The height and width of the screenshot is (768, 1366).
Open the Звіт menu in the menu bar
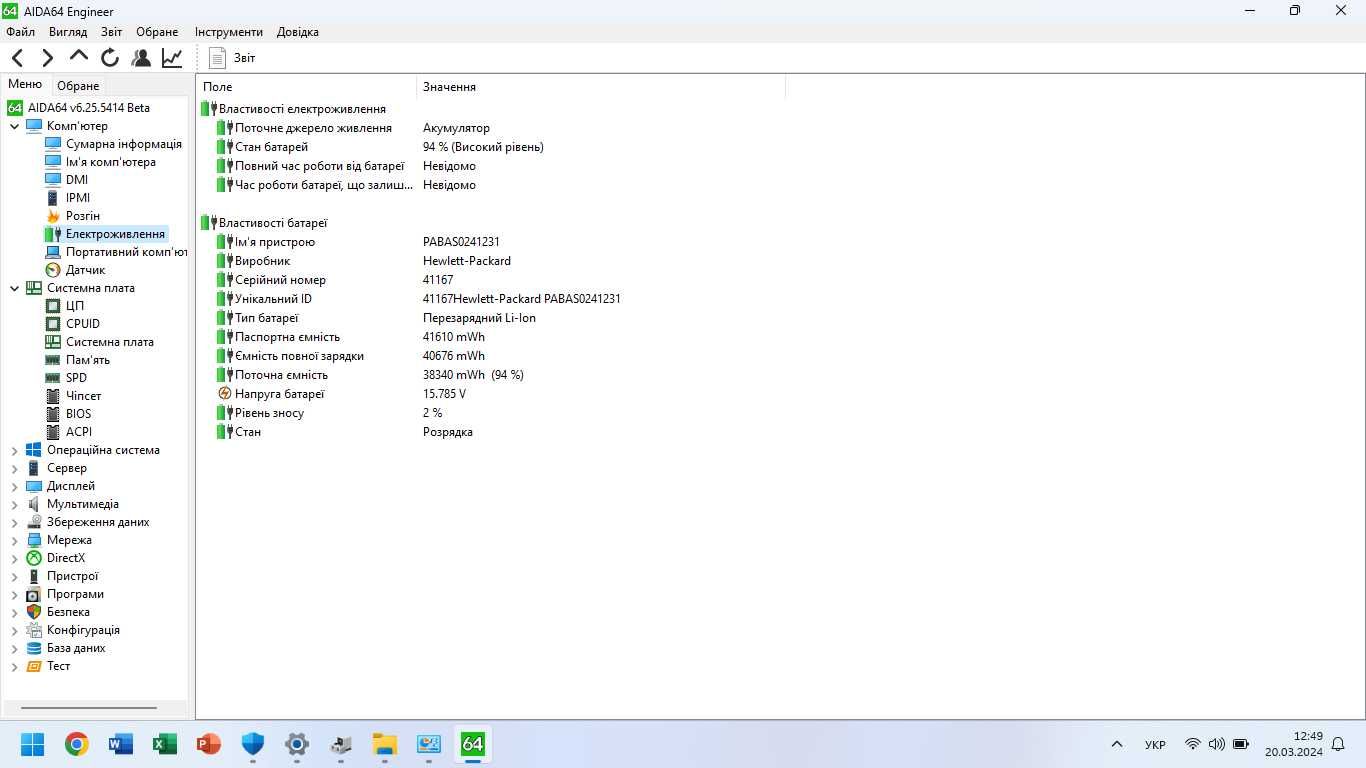click(x=111, y=32)
